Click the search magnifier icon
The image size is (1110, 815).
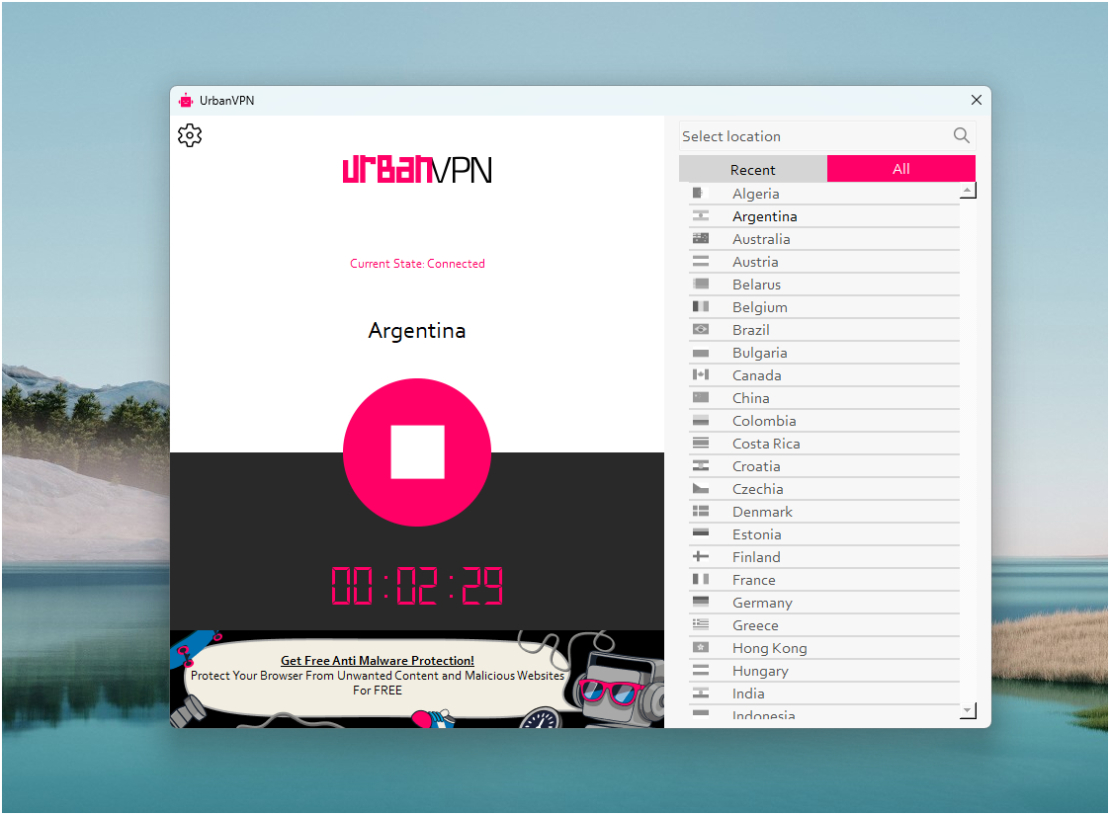[961, 135]
